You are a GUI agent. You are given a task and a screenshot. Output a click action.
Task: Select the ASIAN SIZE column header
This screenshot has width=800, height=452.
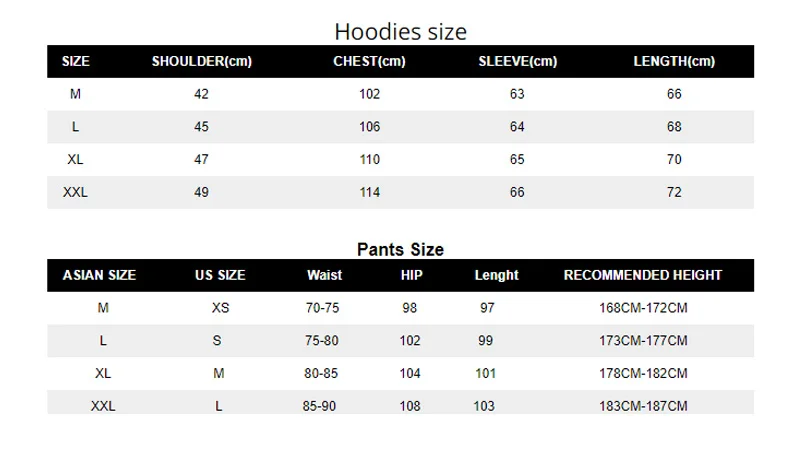(99, 275)
